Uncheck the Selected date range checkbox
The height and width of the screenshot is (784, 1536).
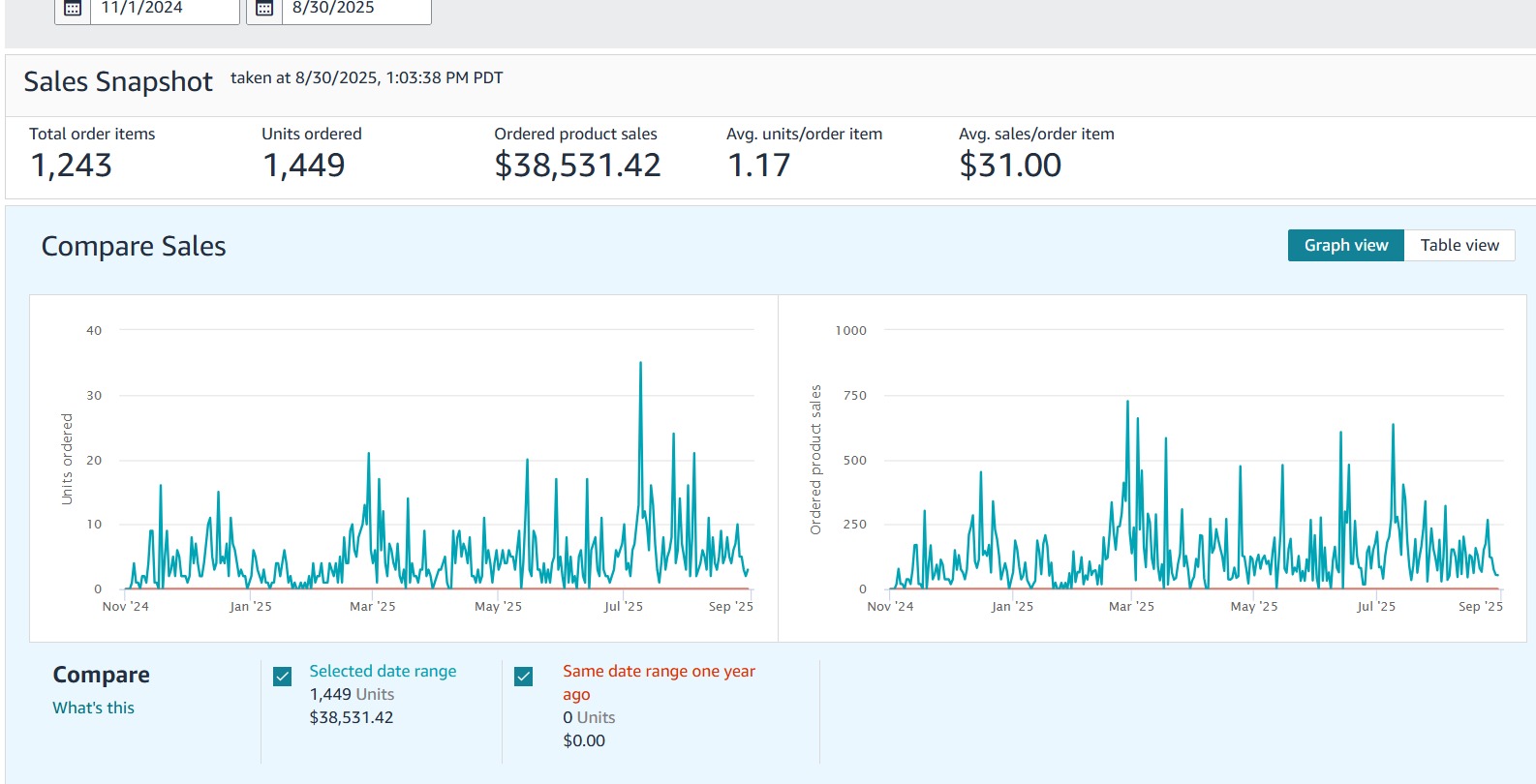pos(283,677)
